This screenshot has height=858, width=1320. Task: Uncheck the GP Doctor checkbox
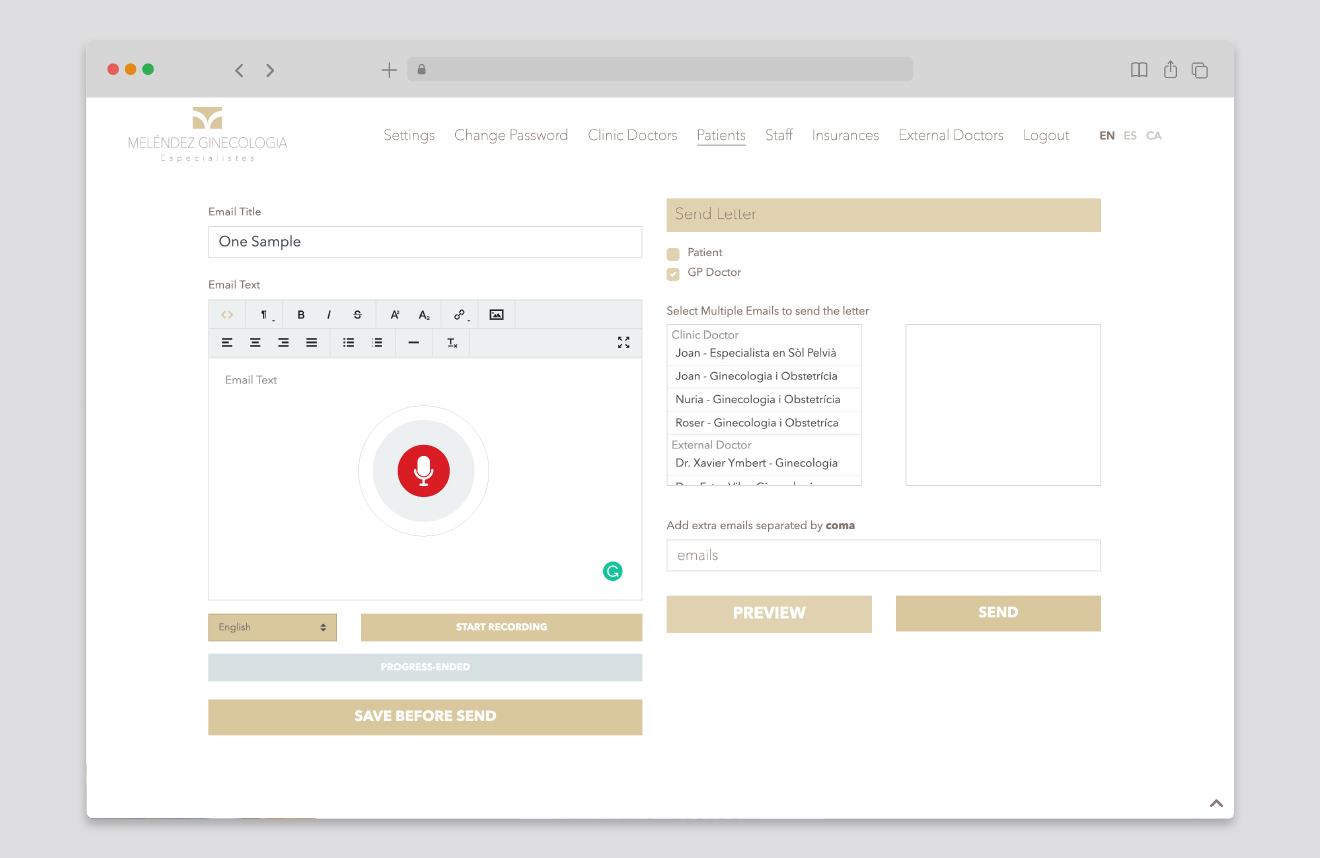click(673, 274)
